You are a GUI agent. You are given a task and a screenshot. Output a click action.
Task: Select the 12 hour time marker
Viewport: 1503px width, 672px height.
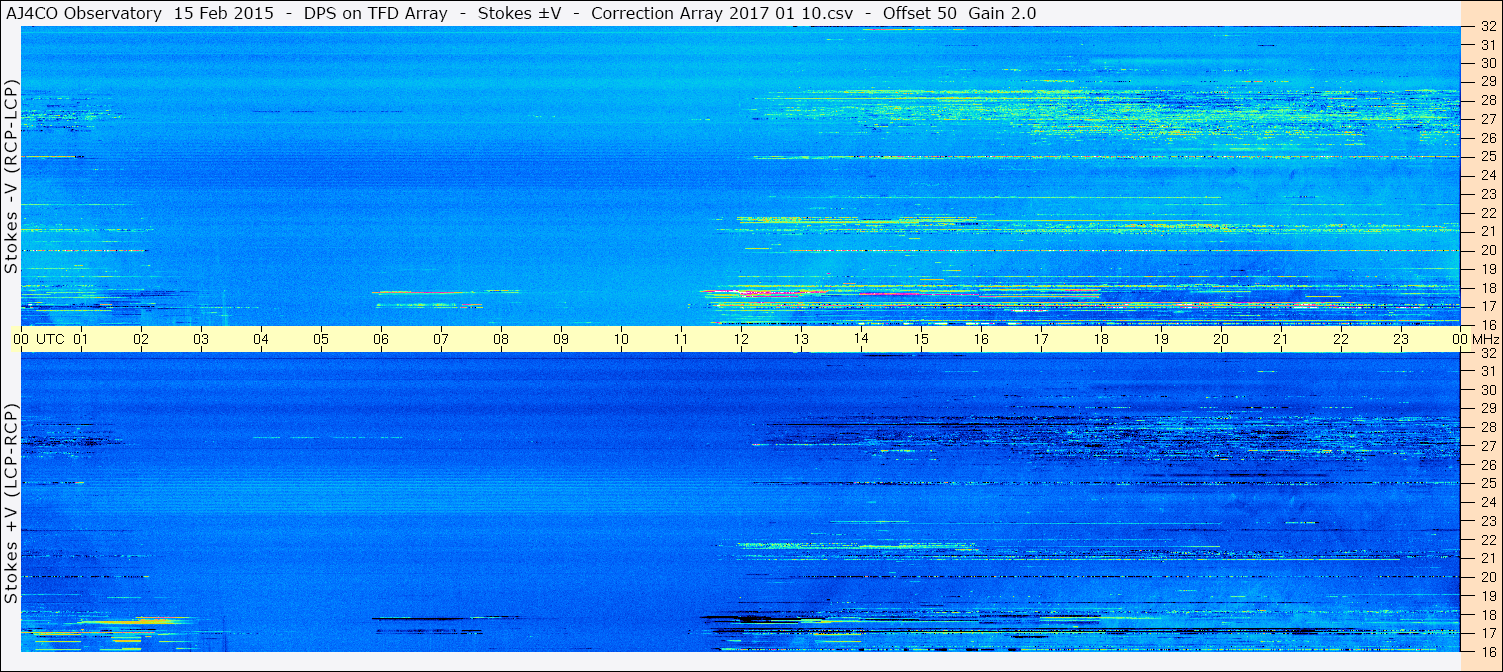[741, 339]
